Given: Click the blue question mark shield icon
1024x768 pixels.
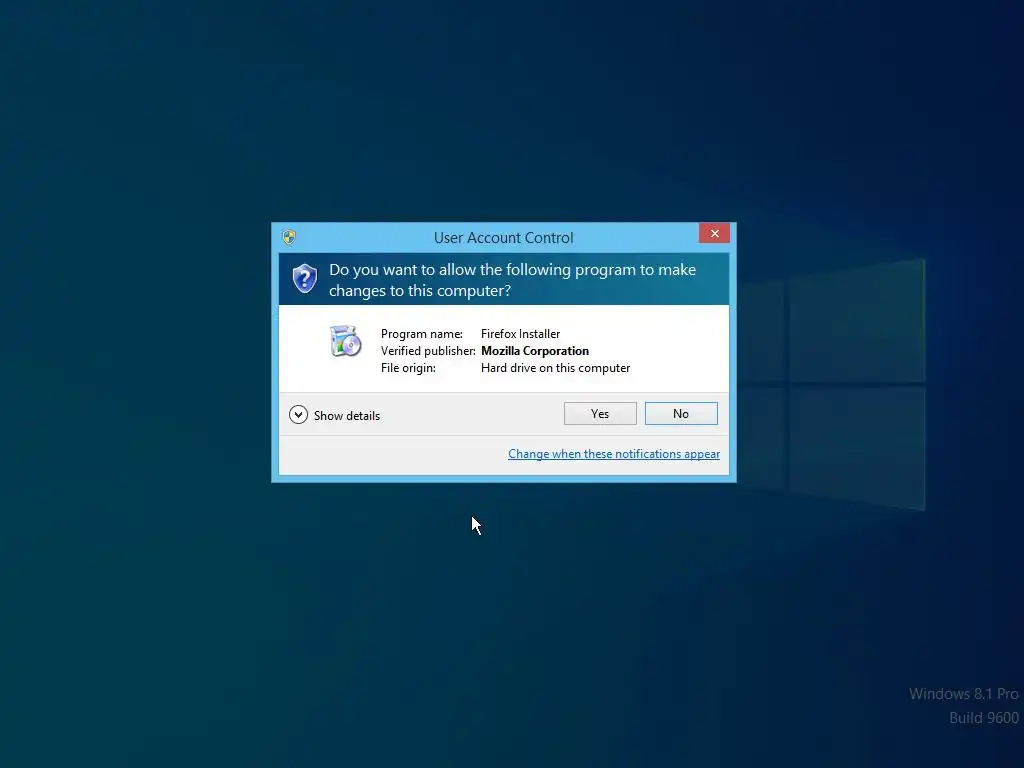Looking at the screenshot, I should pyautogui.click(x=304, y=279).
